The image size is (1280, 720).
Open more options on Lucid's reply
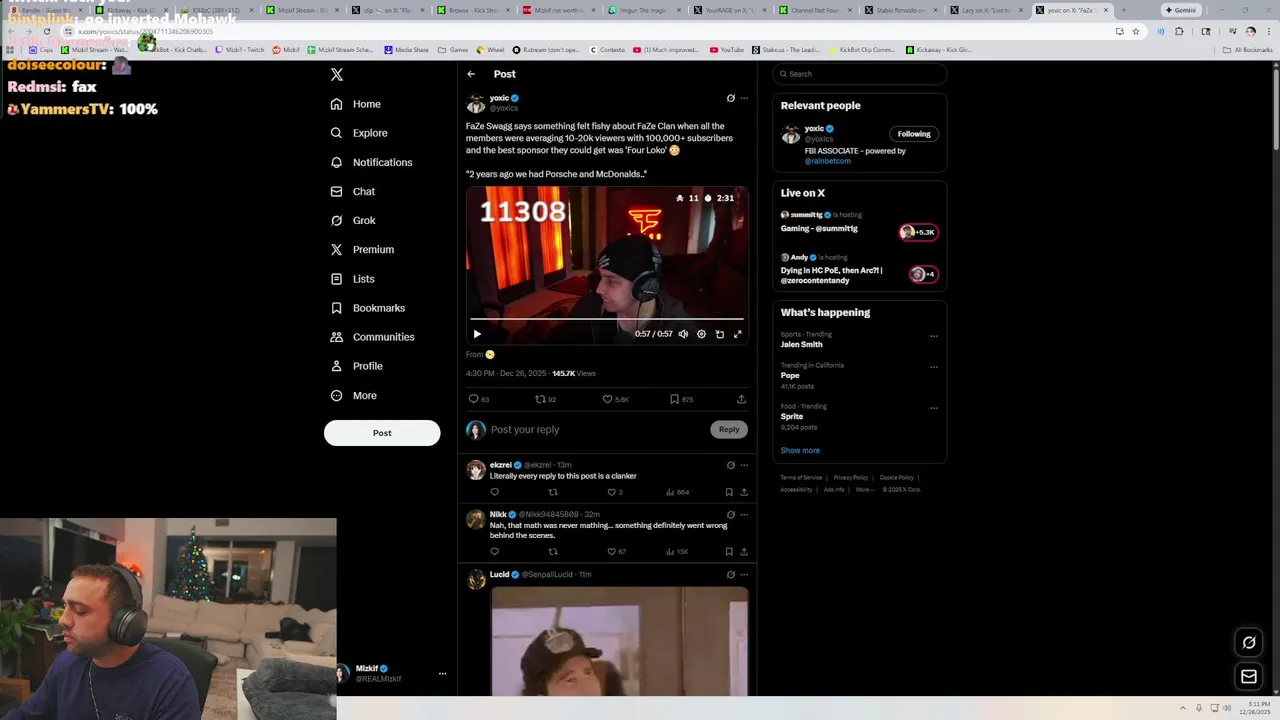(744, 575)
